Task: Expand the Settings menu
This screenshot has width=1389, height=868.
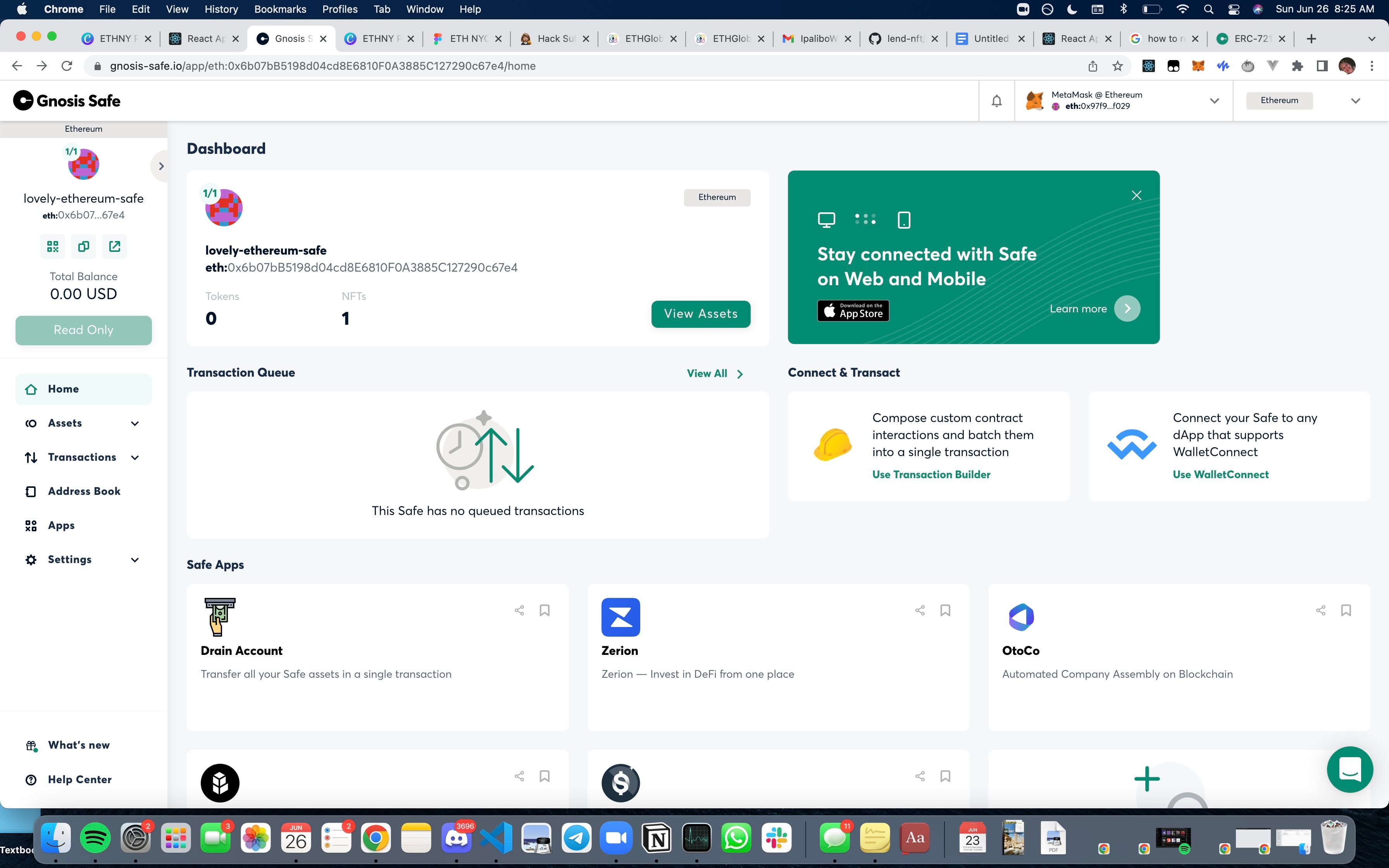Action: [135, 560]
